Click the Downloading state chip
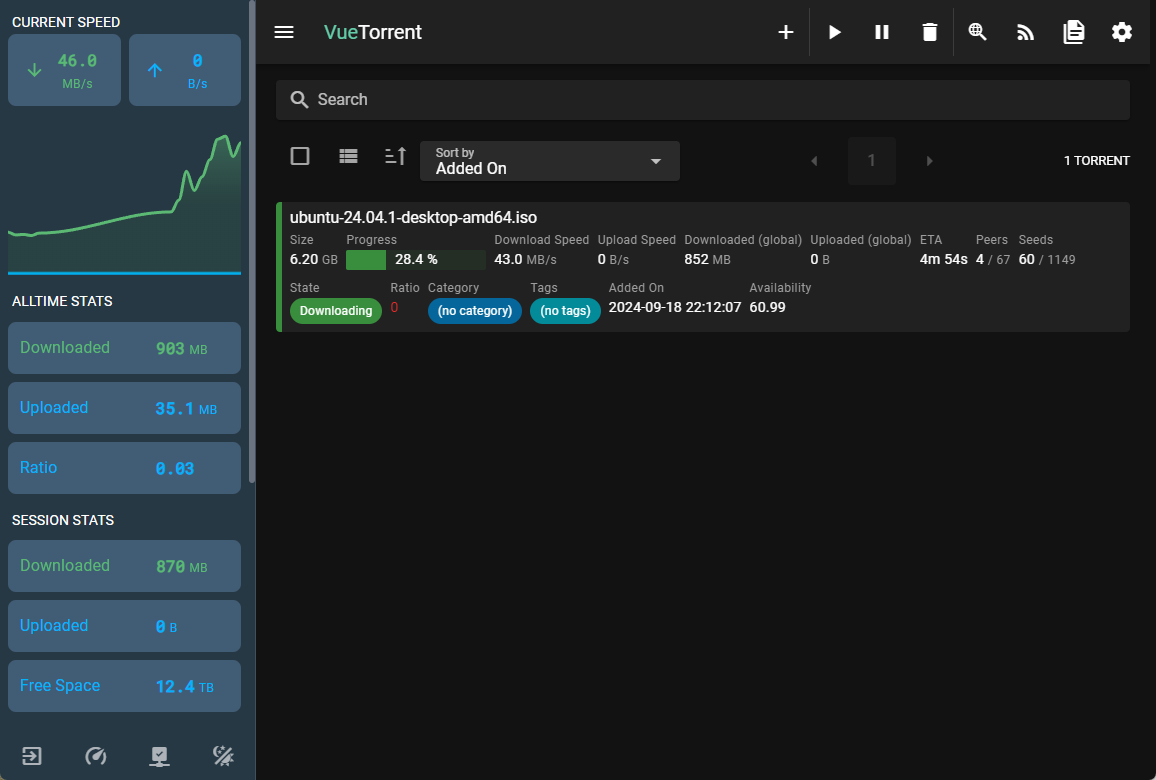The width and height of the screenshot is (1156, 780). coord(335,310)
